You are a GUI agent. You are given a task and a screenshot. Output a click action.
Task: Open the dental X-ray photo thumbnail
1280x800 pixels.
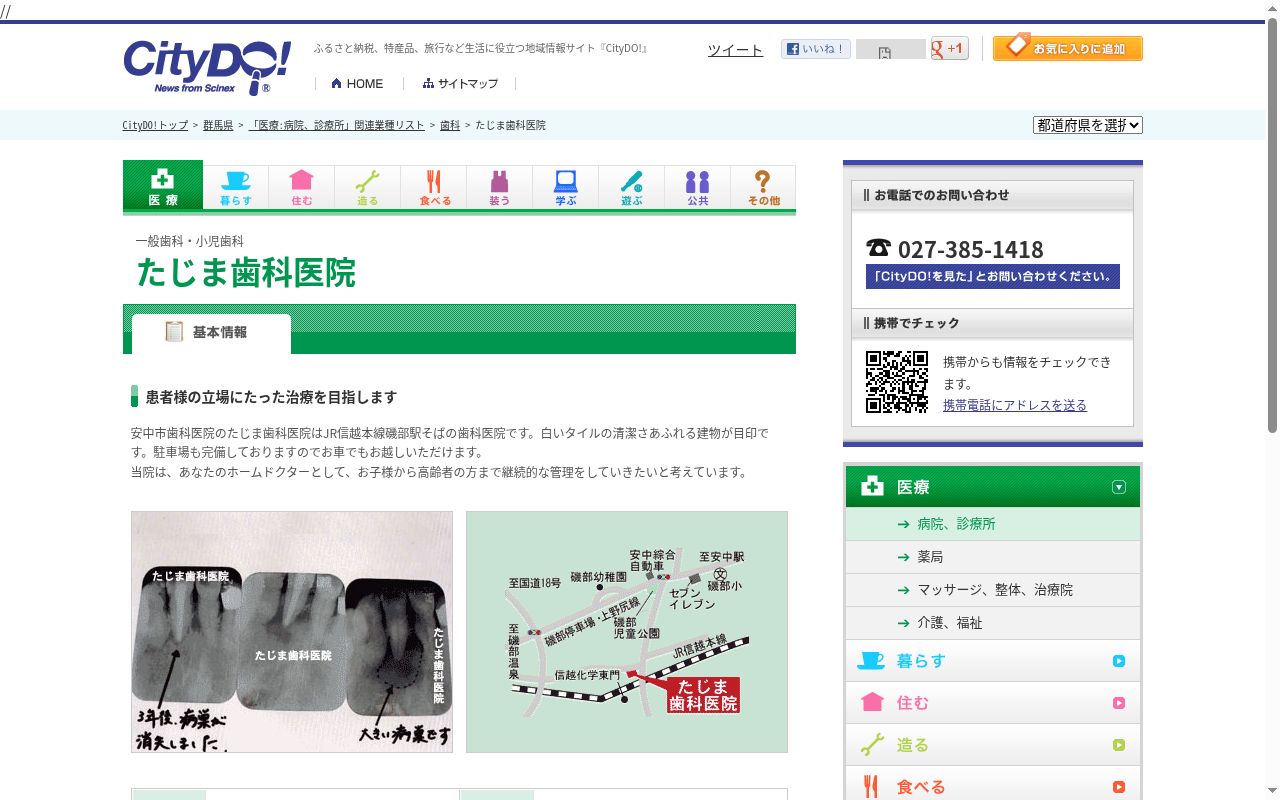(x=292, y=632)
